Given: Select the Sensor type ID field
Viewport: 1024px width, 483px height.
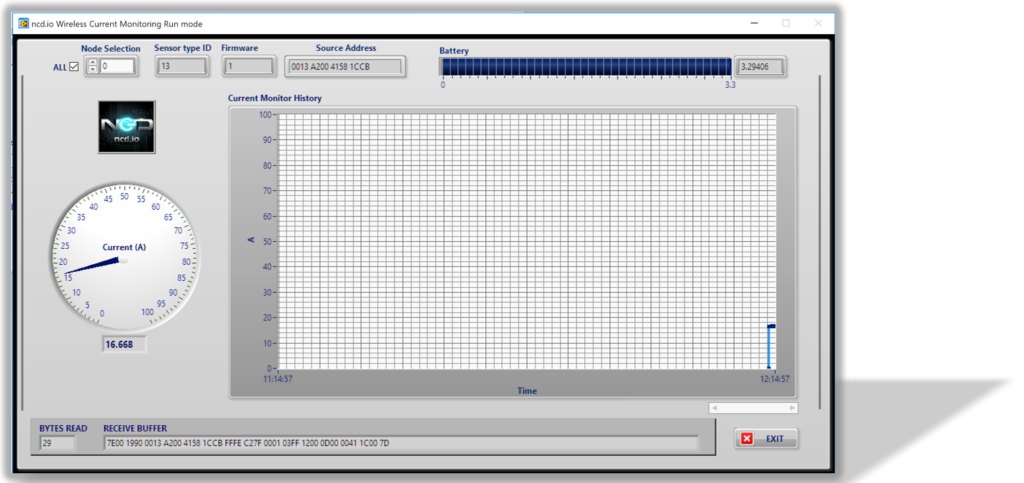Looking at the screenshot, I should click(182, 66).
